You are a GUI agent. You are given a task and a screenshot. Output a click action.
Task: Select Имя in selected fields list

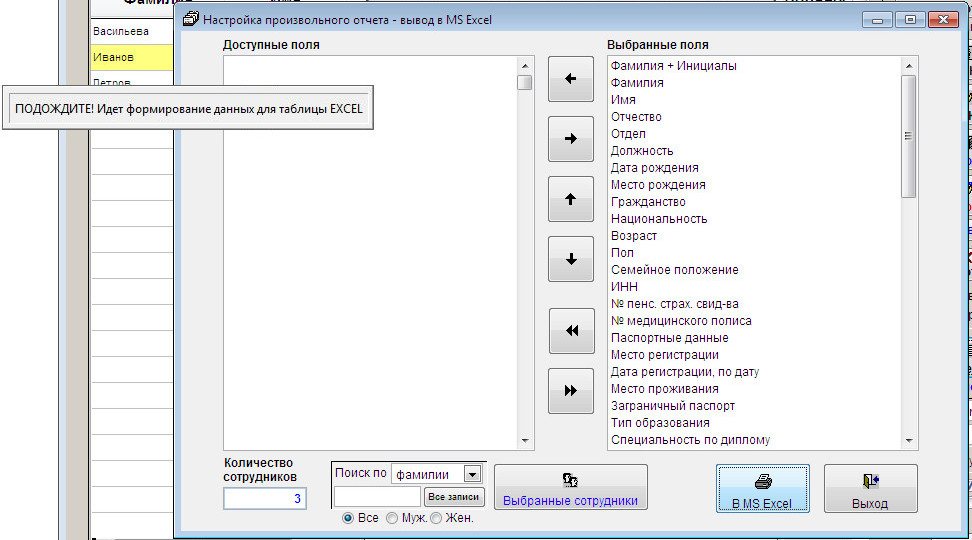click(623, 100)
